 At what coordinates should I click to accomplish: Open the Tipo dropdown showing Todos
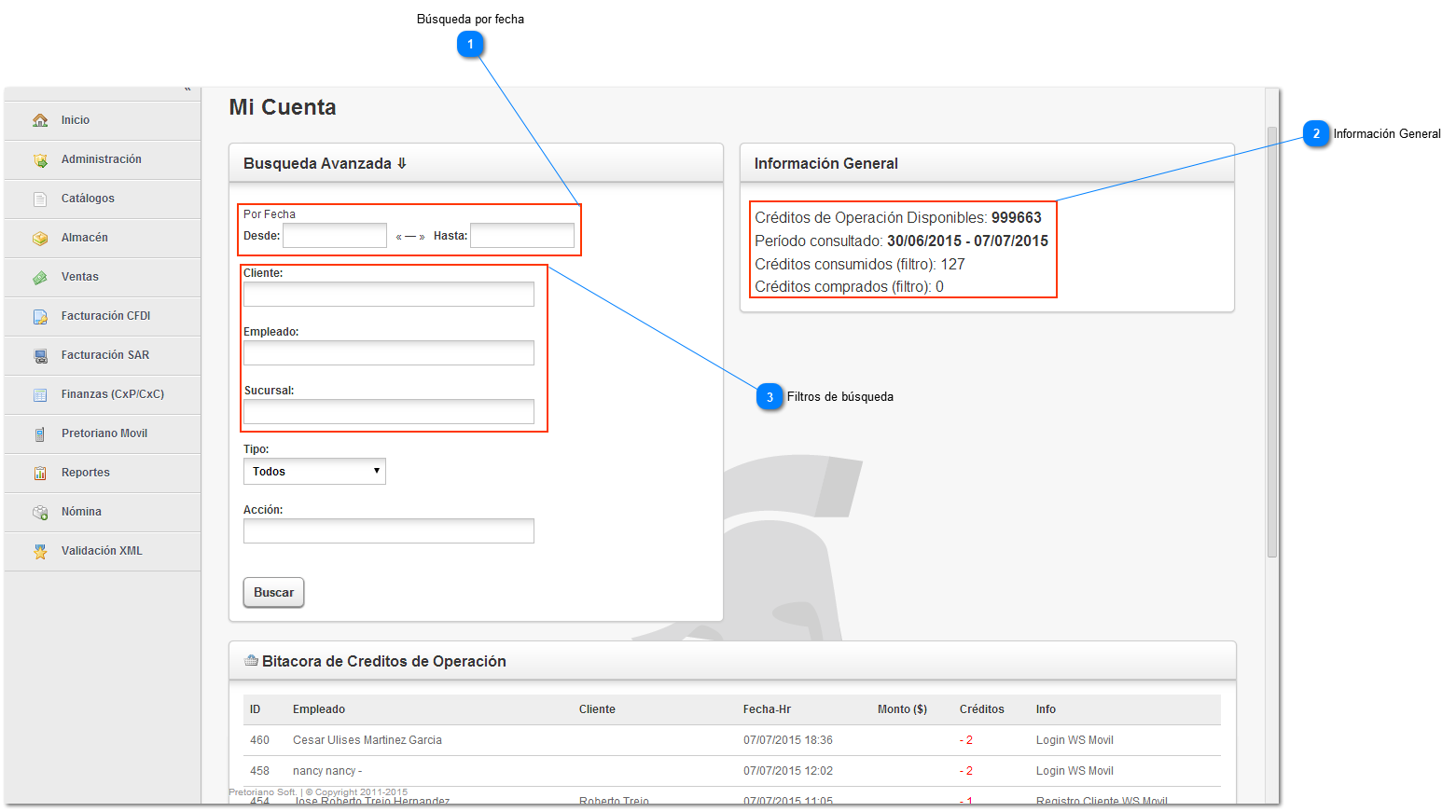pos(314,472)
